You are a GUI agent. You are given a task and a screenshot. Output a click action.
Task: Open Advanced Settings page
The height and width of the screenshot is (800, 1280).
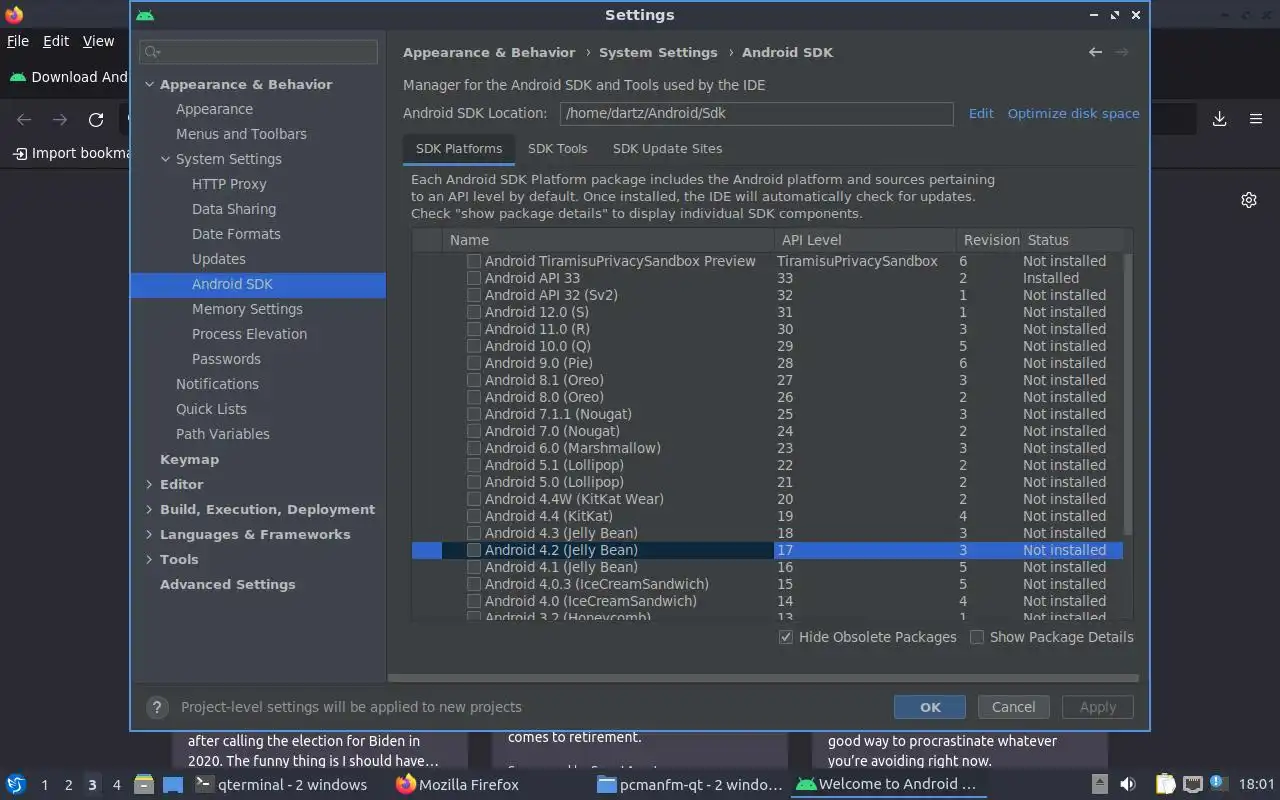(x=227, y=584)
